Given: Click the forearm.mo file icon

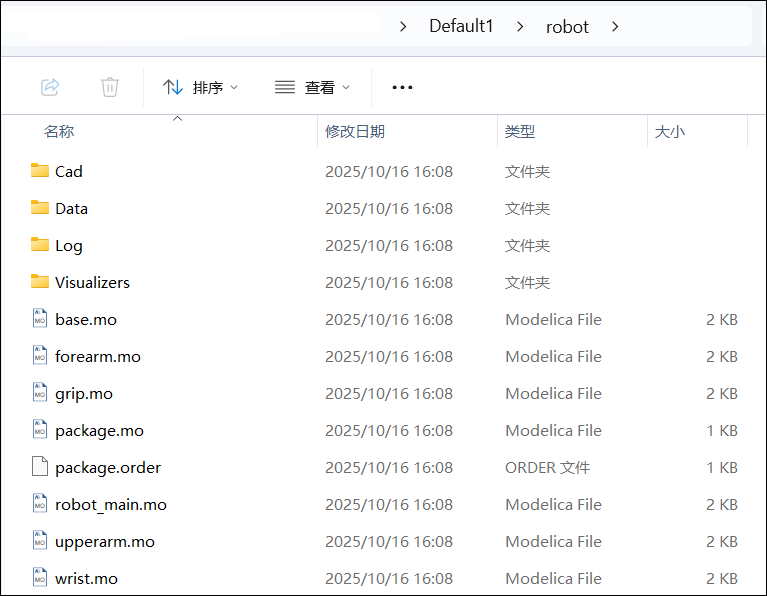Looking at the screenshot, I should tap(40, 355).
